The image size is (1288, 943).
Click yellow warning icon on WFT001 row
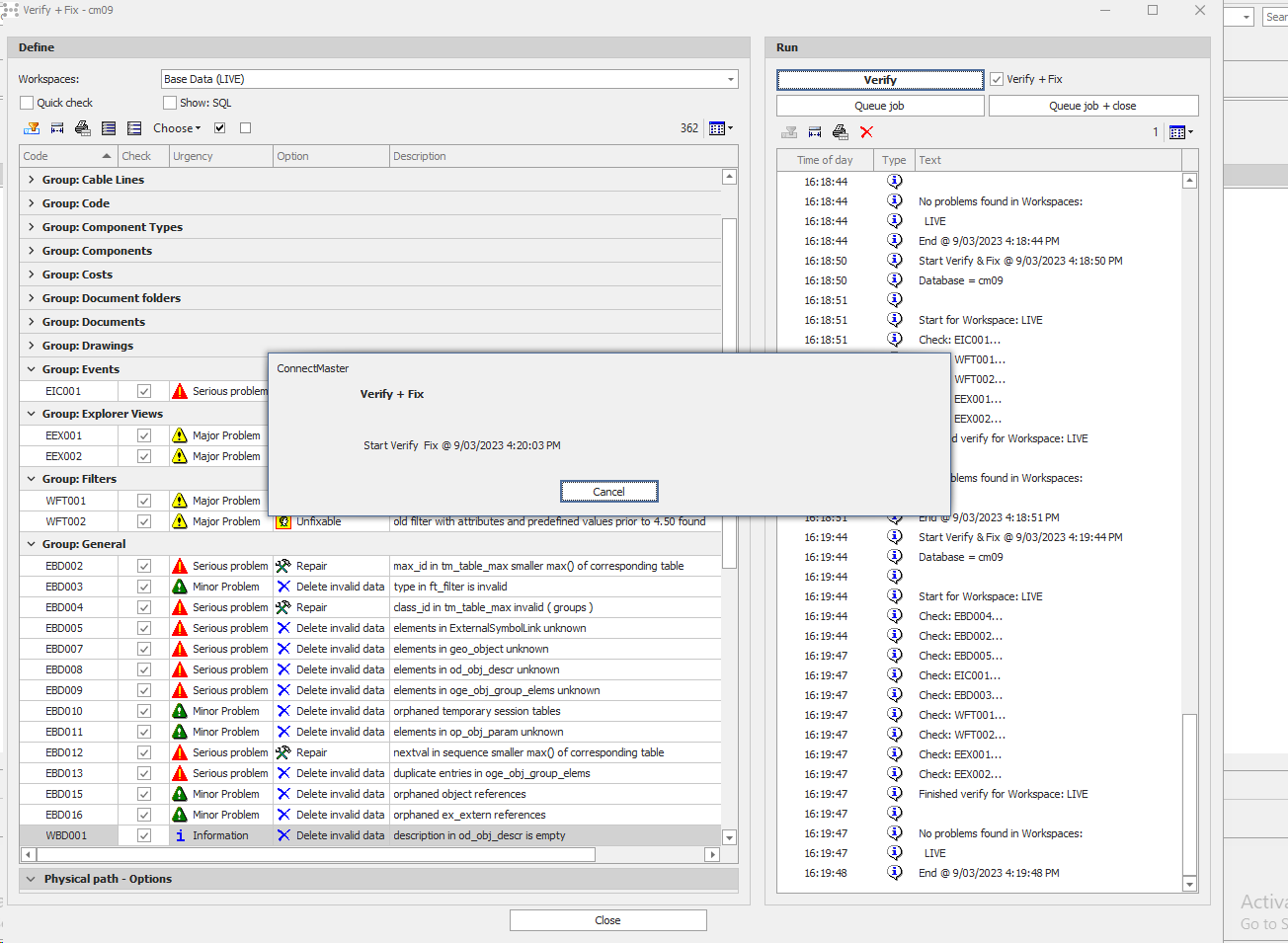[x=180, y=501]
